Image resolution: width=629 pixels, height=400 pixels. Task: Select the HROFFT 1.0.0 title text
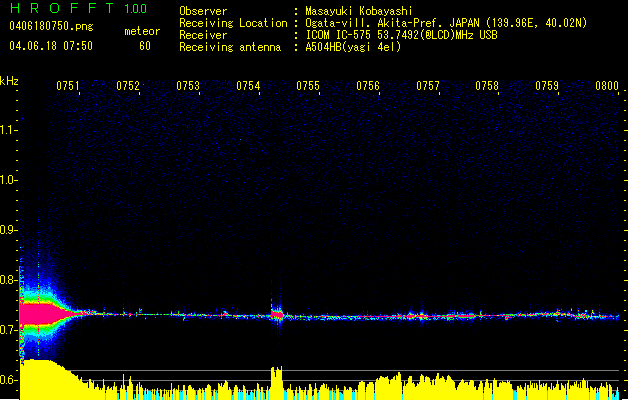(x=78, y=8)
